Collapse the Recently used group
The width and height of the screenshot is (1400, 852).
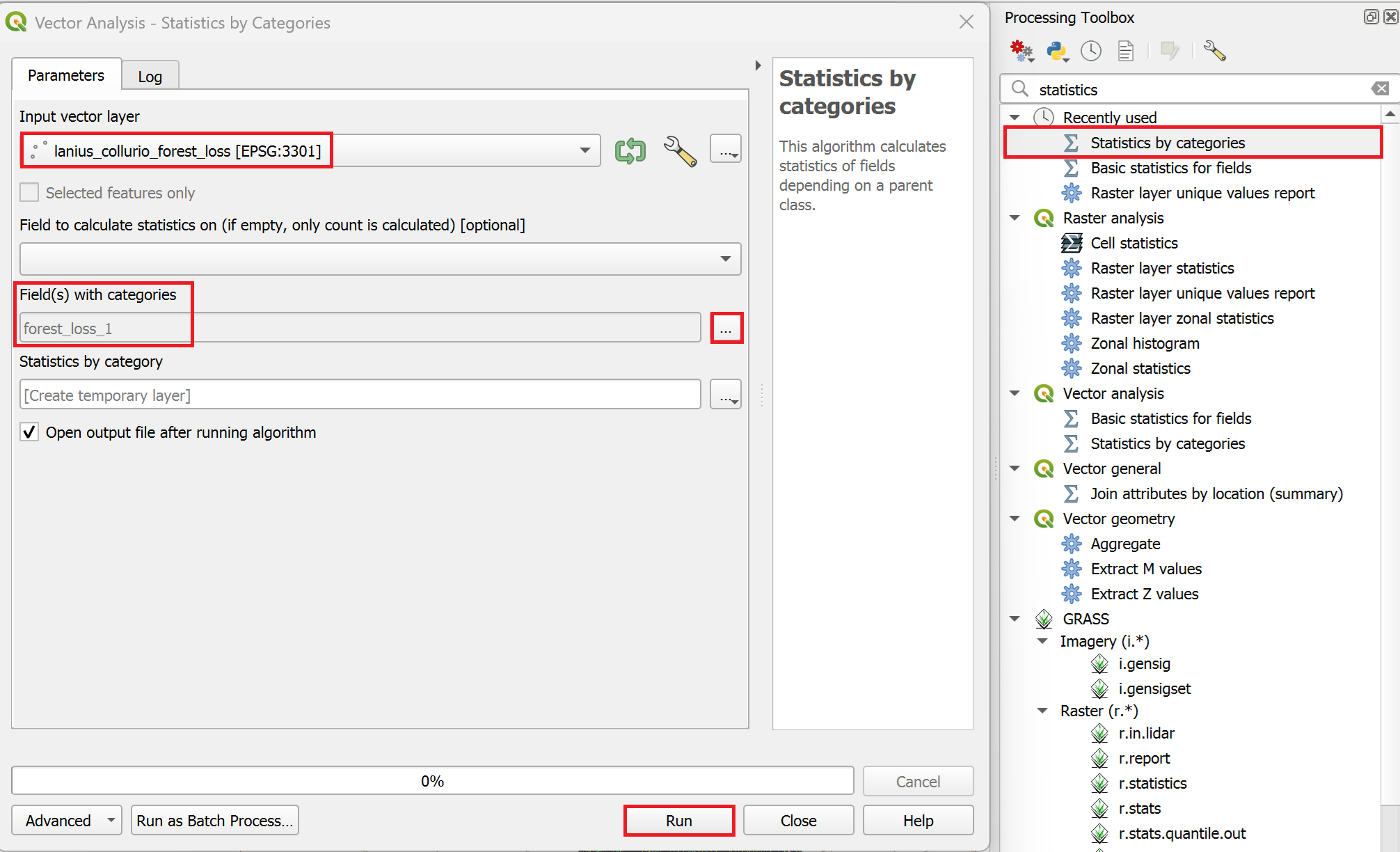1015,118
